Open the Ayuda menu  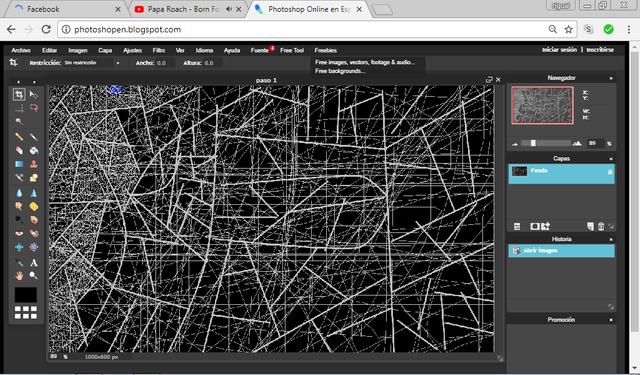click(231, 50)
